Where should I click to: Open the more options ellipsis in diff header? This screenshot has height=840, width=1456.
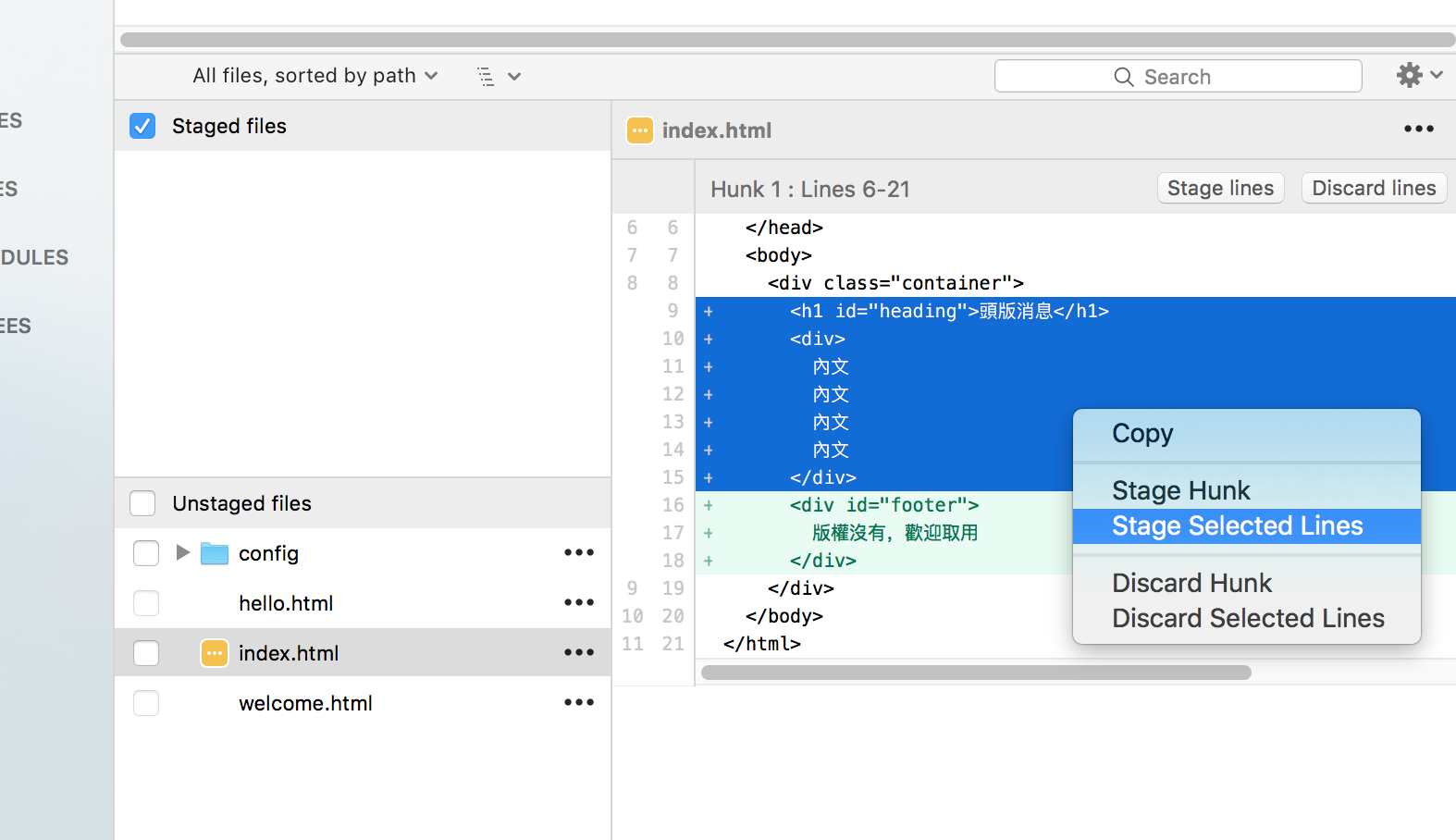pos(1418,130)
